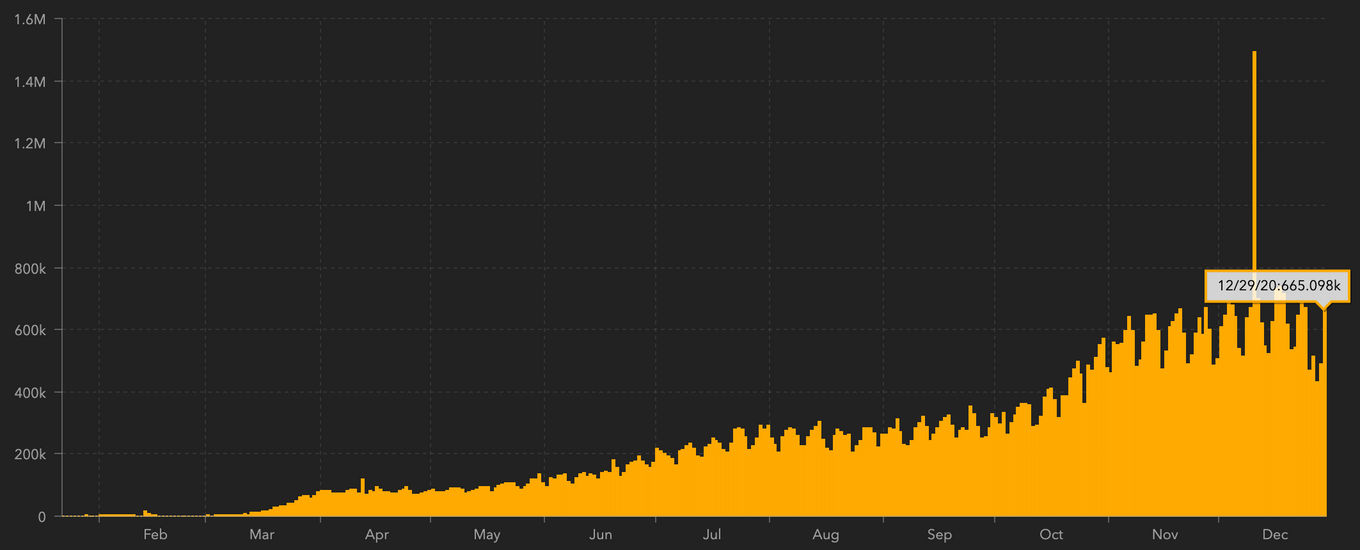This screenshot has height=550, width=1360.
Task: Click the Mar x-axis label
Action: coord(262,535)
